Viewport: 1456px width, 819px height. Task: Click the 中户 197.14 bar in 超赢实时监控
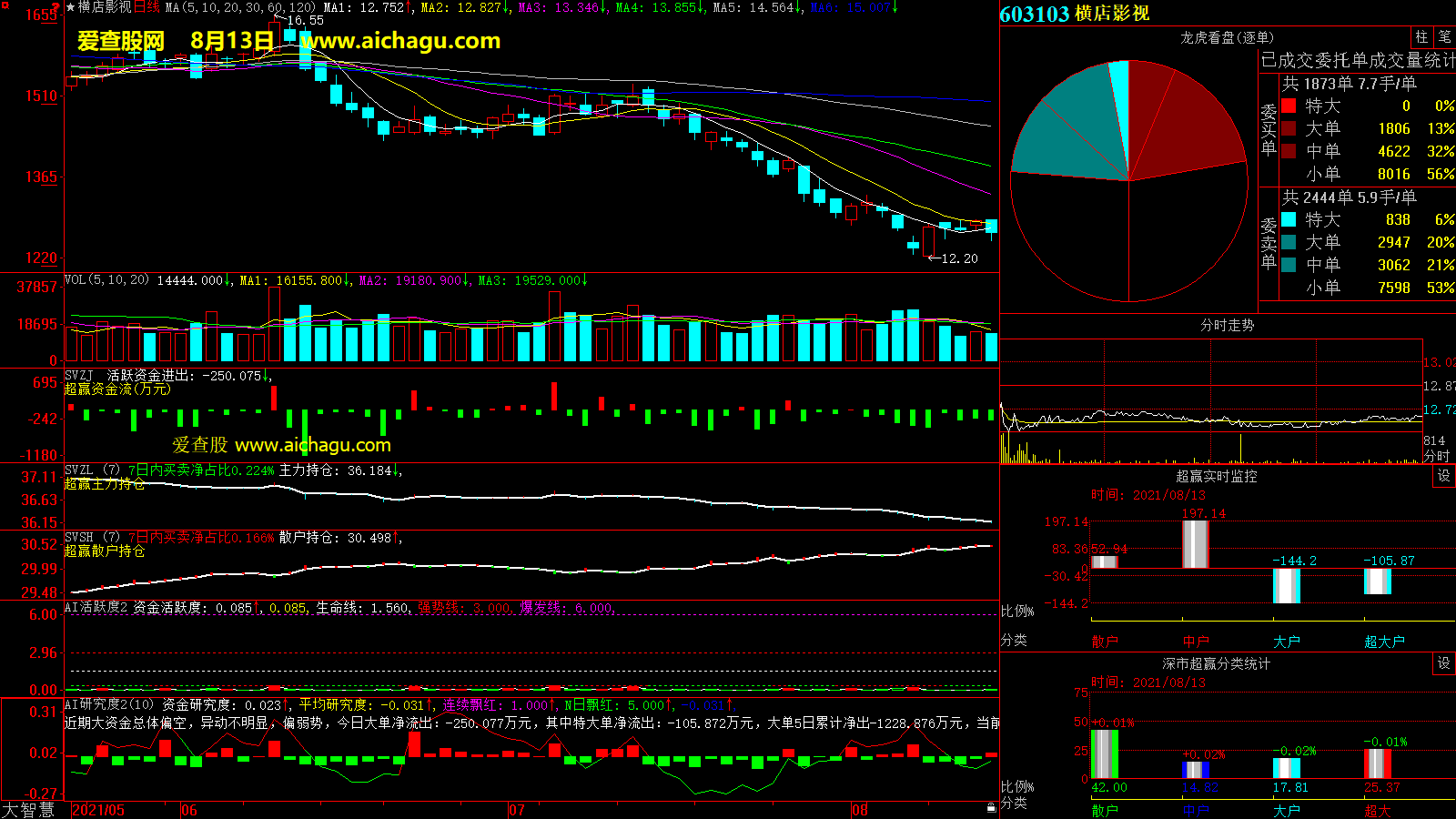pos(1195,544)
